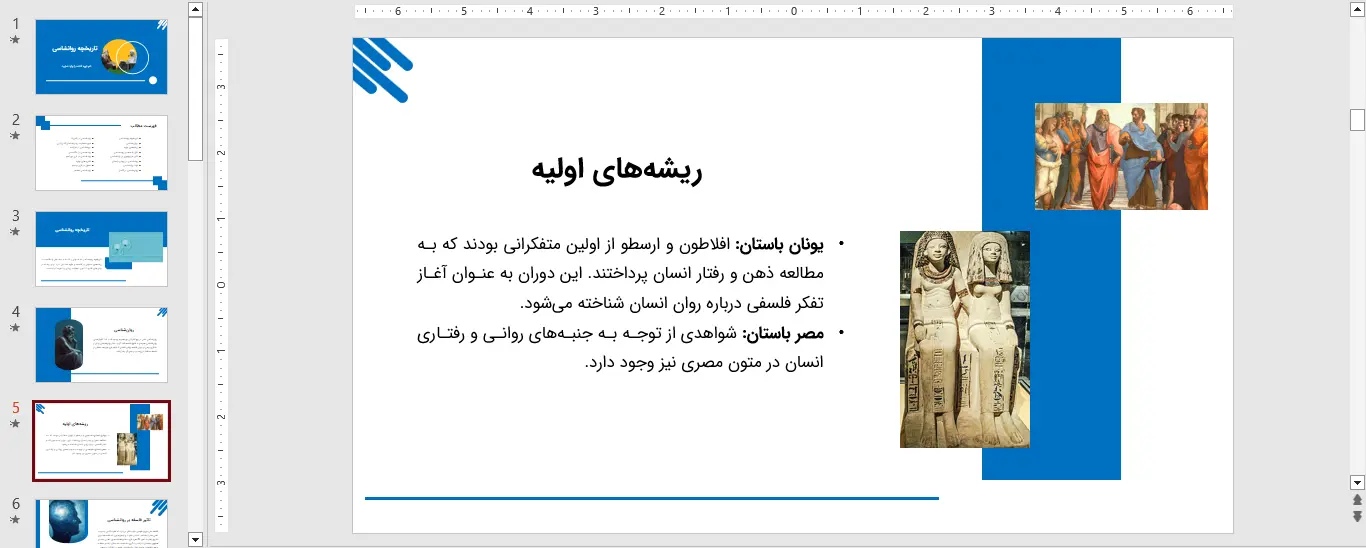The height and width of the screenshot is (548, 1366).
Task: Click the star indicator beside slide 4
Action: coord(15,328)
